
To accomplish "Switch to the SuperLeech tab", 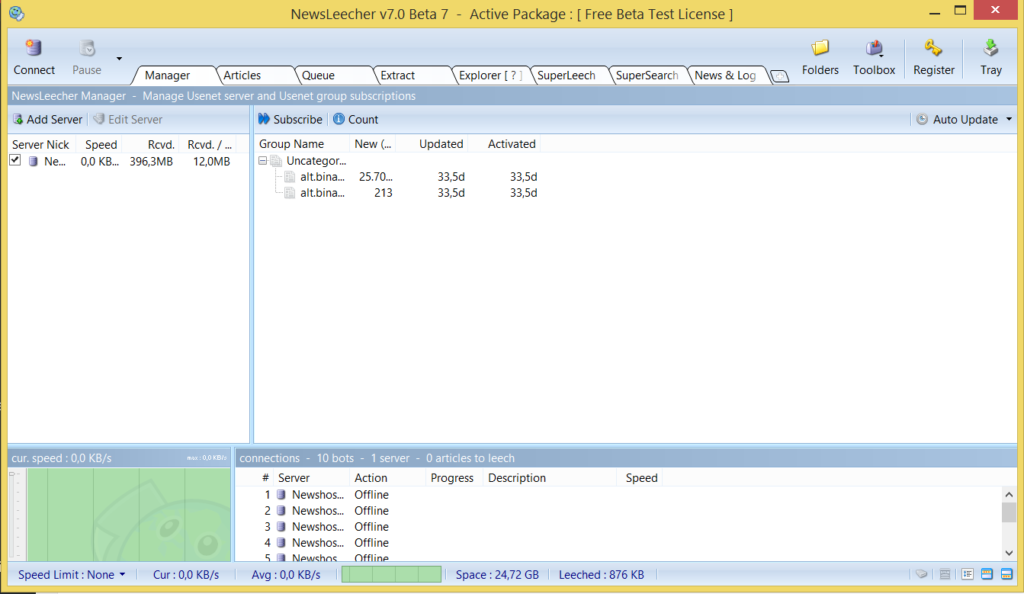I will [x=566, y=75].
